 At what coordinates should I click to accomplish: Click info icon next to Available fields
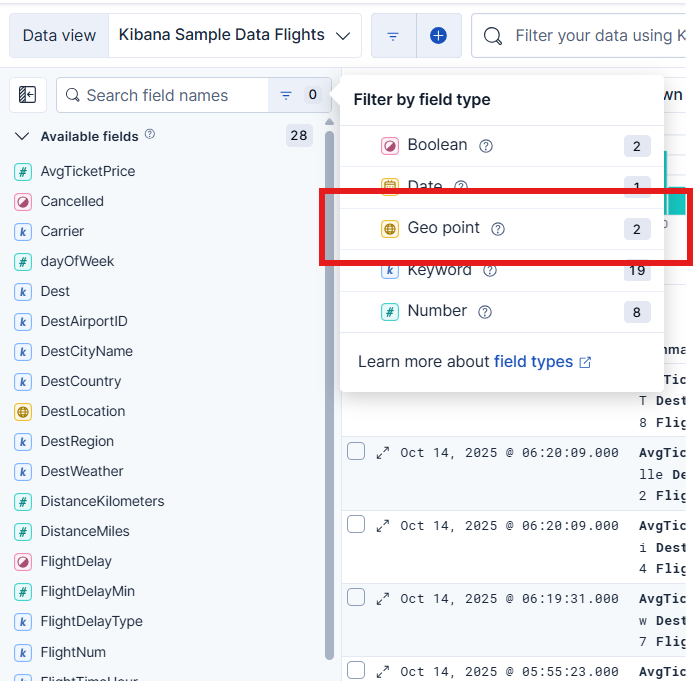(x=150, y=135)
